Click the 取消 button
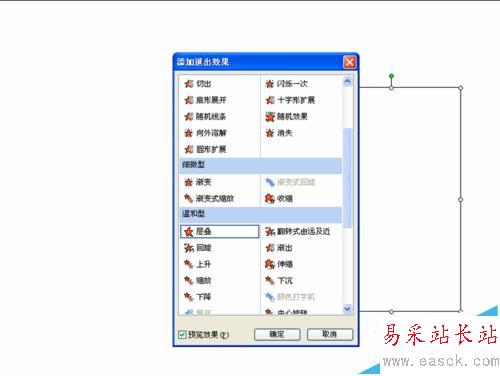 [x=330, y=334]
